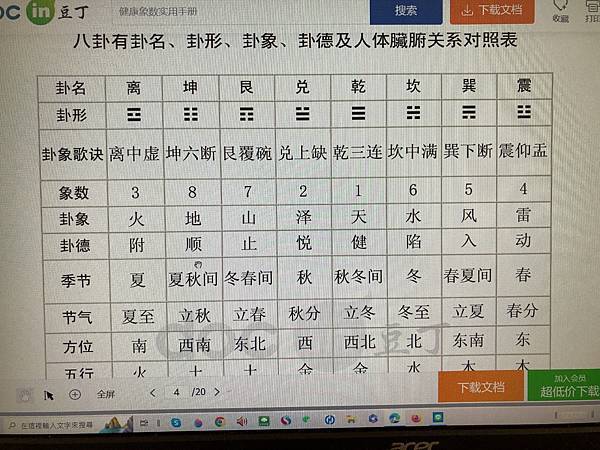The width and height of the screenshot is (600, 450).
Task: Open the red e browser icon on taskbar
Action: (x=416, y=418)
